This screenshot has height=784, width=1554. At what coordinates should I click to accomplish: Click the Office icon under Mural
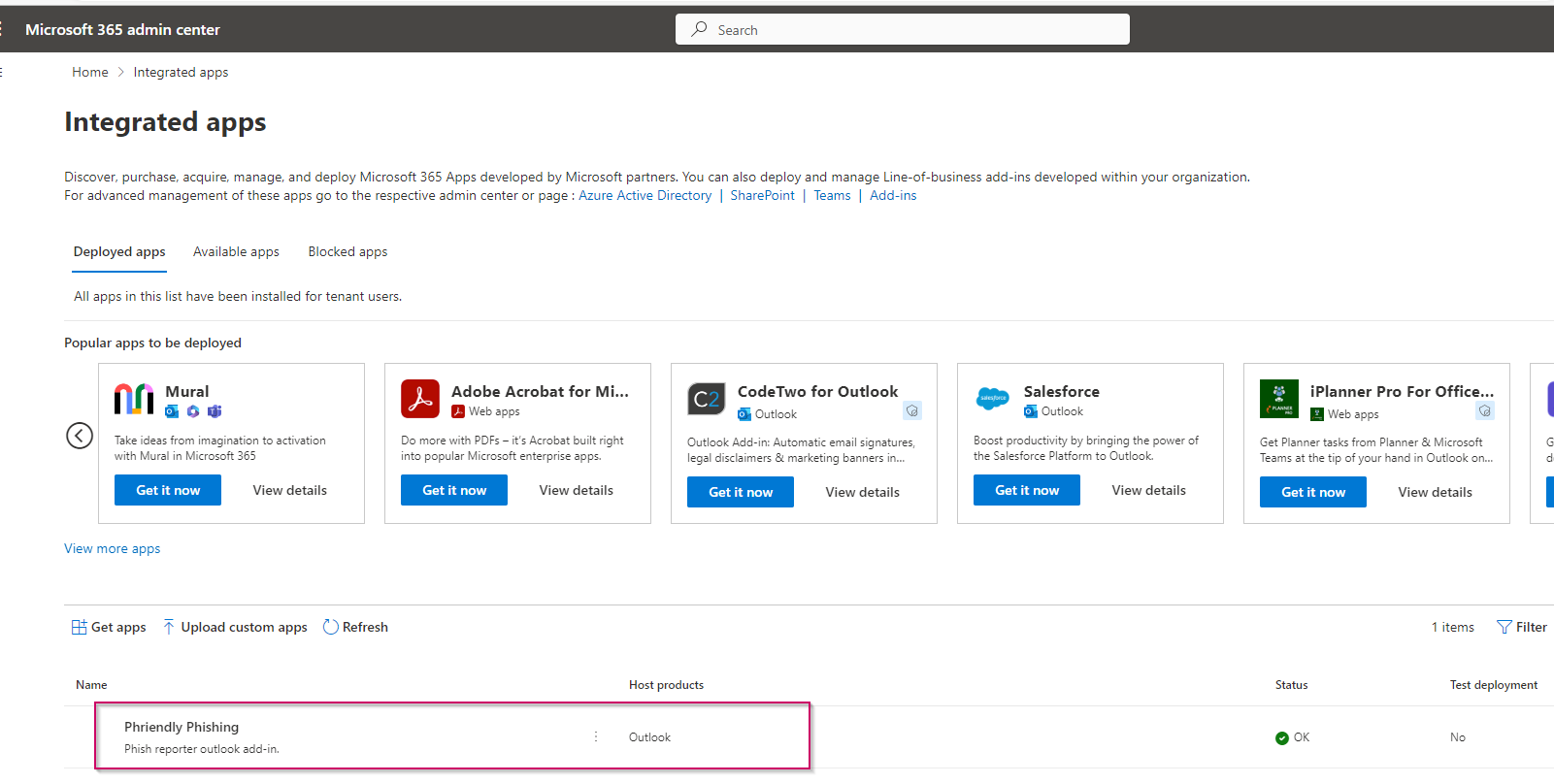point(193,411)
